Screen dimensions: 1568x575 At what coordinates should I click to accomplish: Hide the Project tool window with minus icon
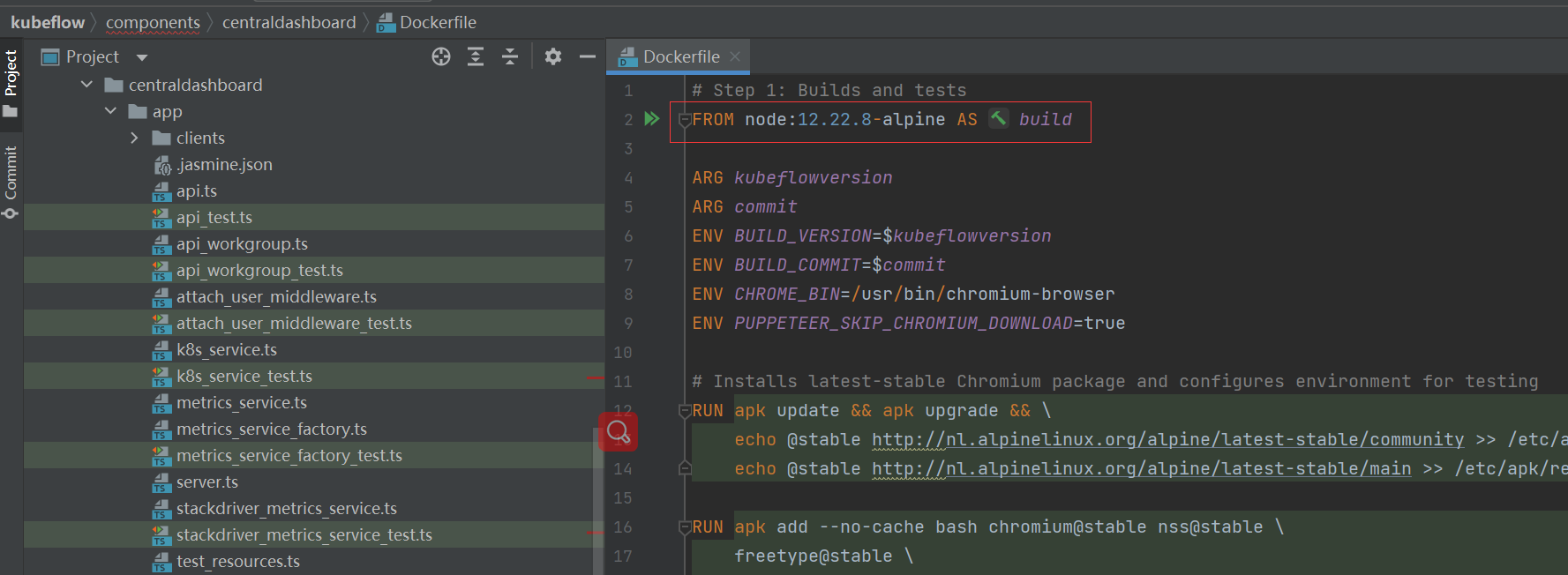tap(588, 57)
